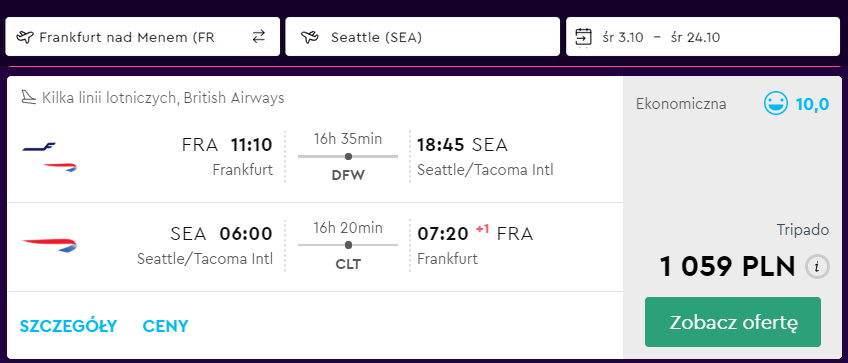Select the return flight row departing 06:00
Viewport: 848px width, 363px height.
point(315,247)
